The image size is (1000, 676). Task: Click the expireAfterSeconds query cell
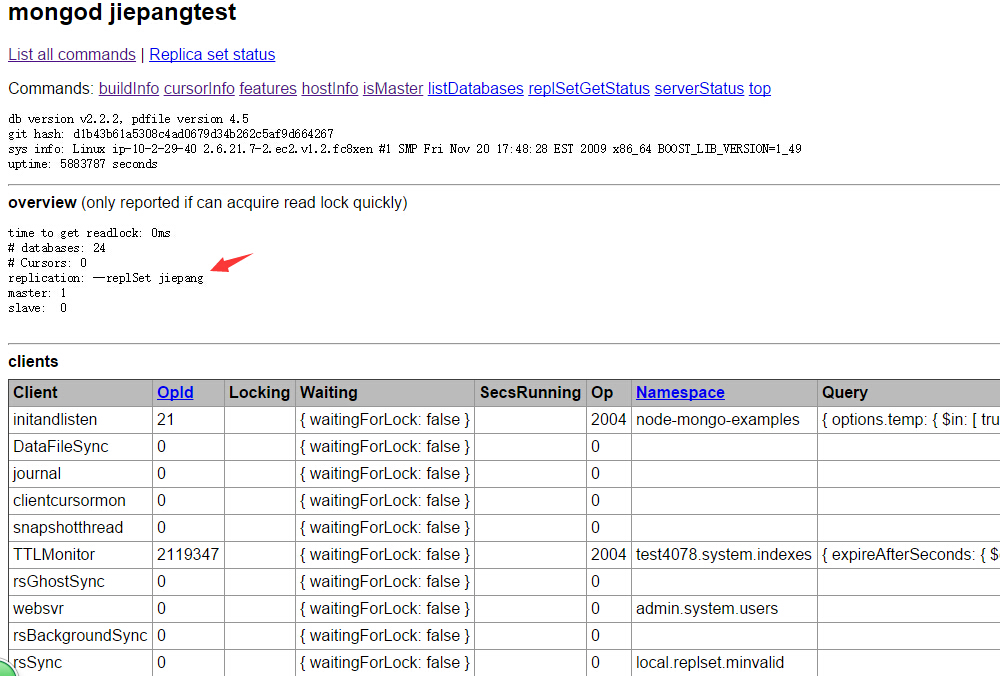point(909,555)
